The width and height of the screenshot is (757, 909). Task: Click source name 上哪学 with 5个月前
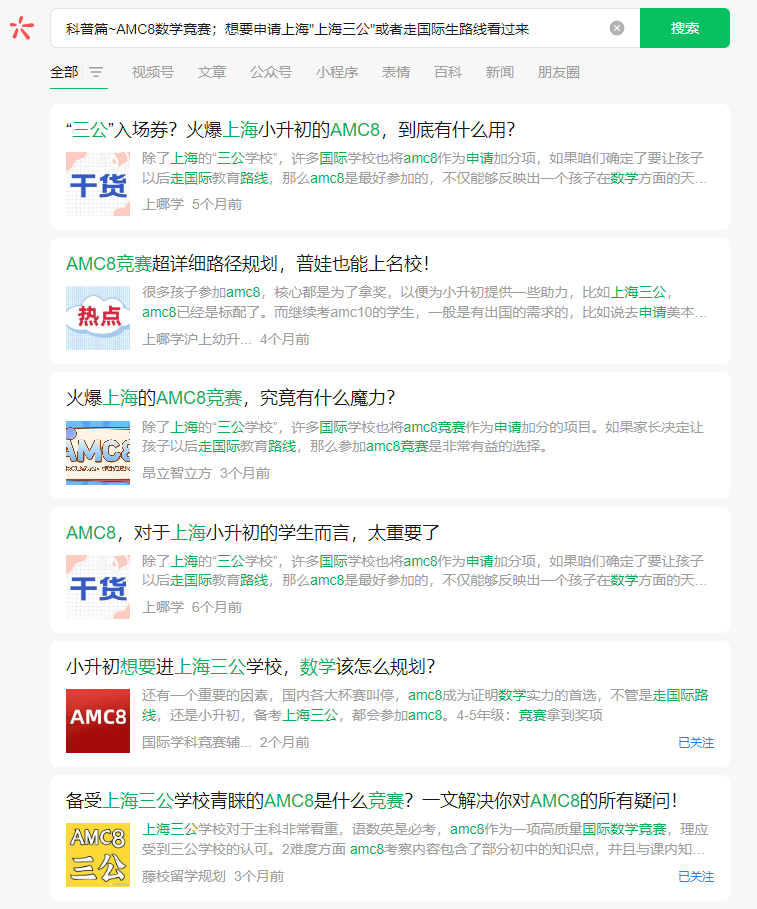tap(163, 204)
